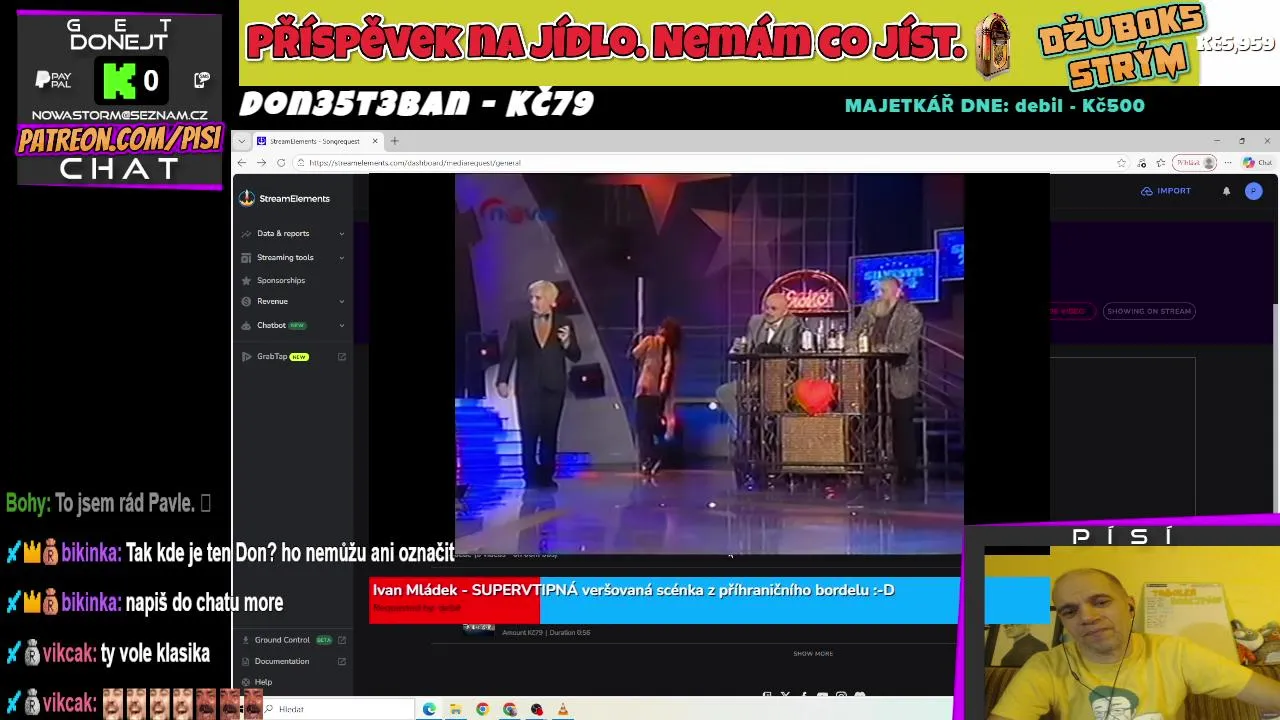Screen dimensions: 1280x720
Task: Open browser settings three-dots menu
Action: pos(1228,163)
